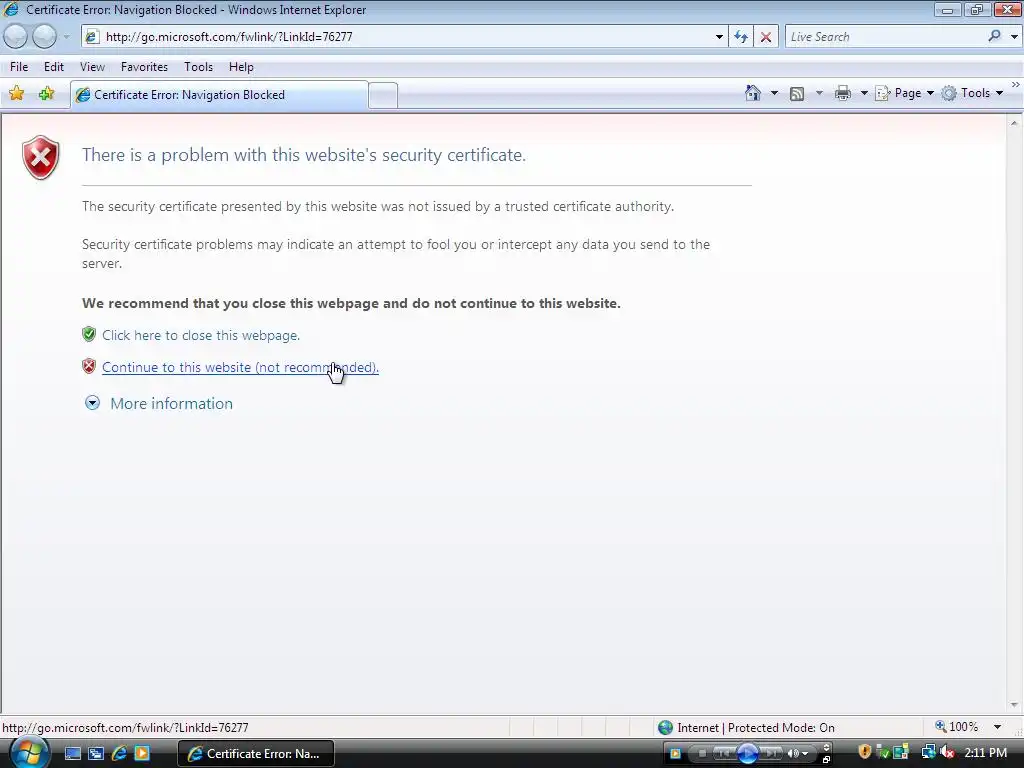Expand the More information arrow button

pos(92,403)
